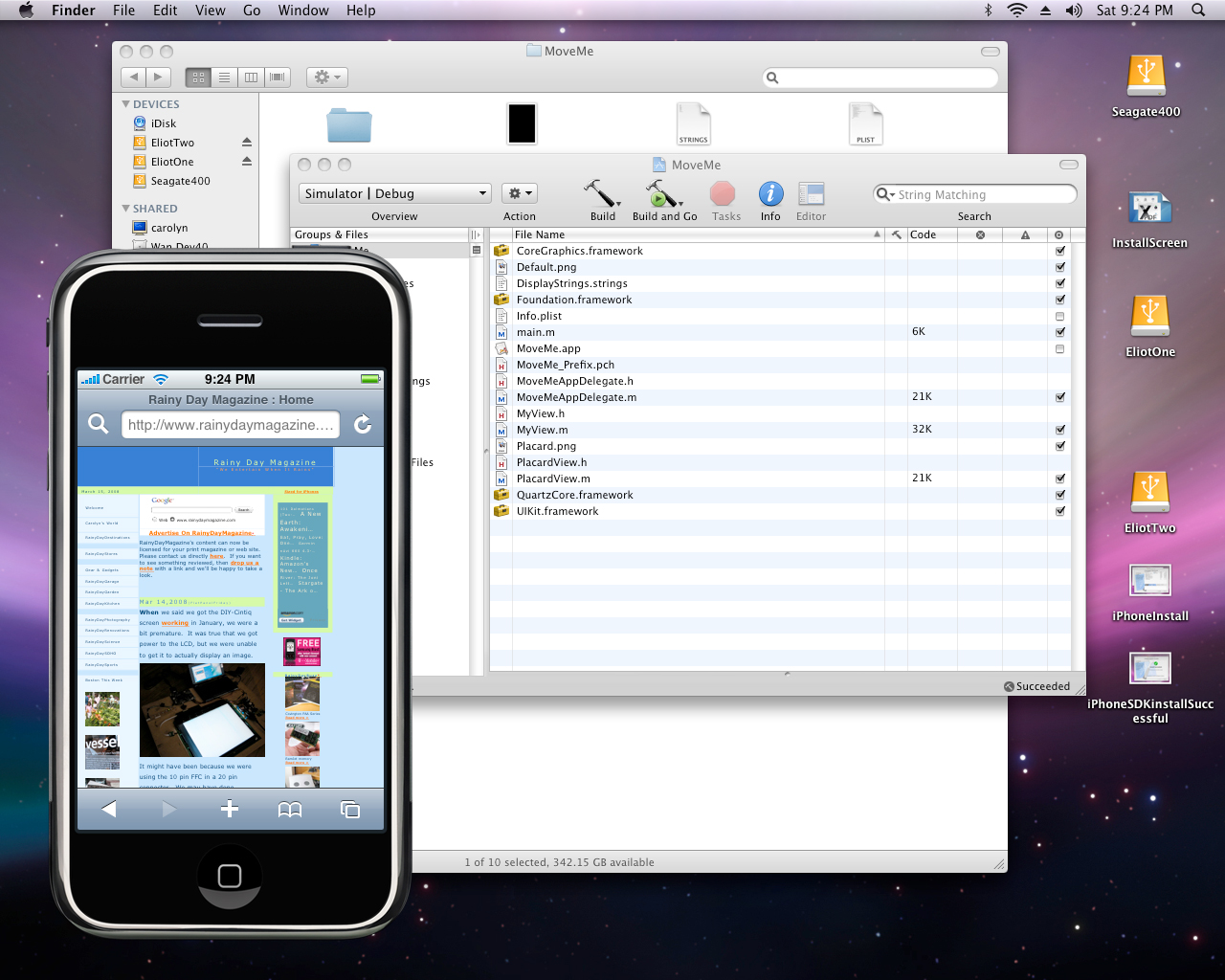Screen dimensions: 1225x980
Task: Select the EliotOne drive on desktop
Action: click(1149, 316)
